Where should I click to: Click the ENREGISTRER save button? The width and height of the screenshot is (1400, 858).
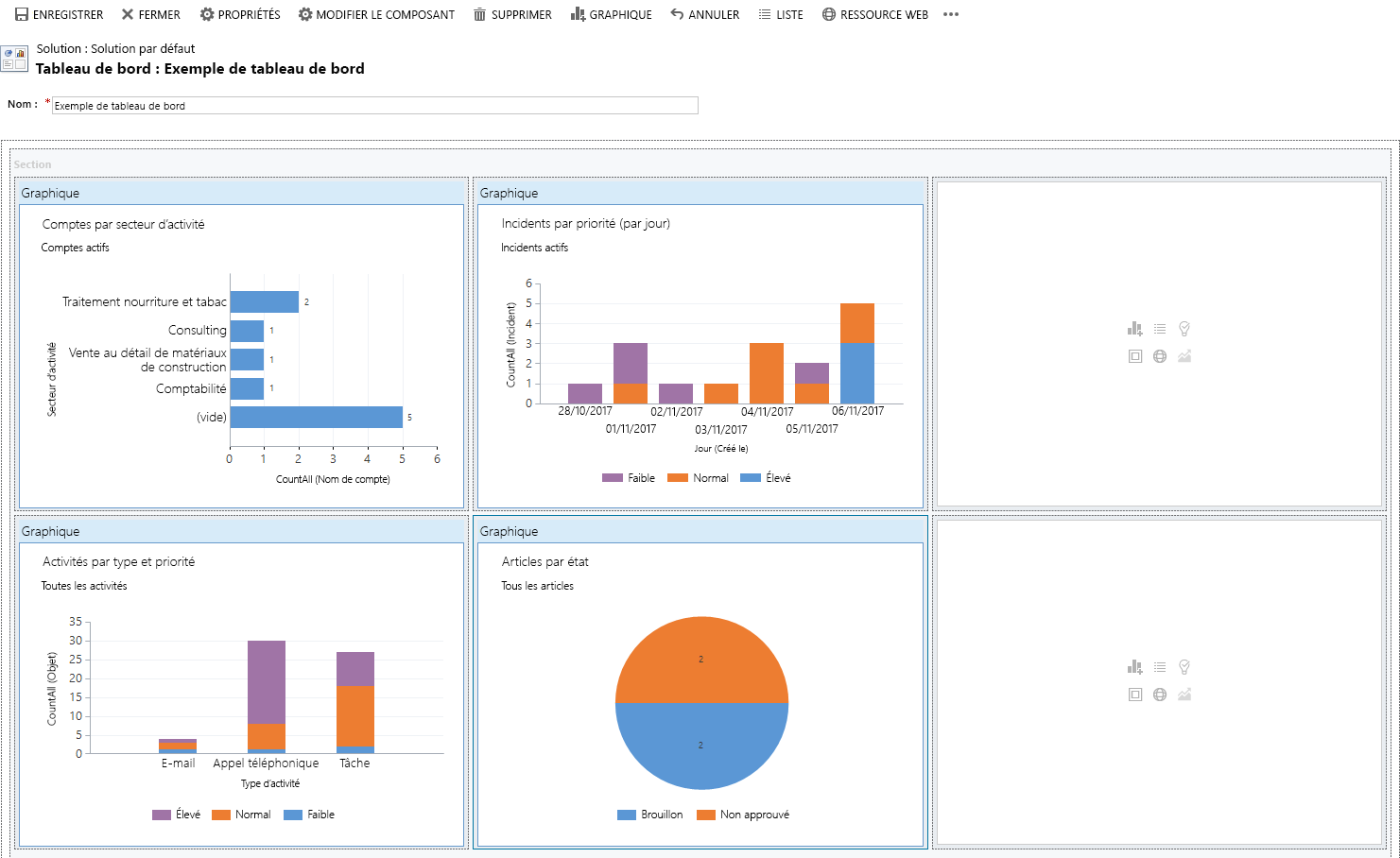[59, 14]
